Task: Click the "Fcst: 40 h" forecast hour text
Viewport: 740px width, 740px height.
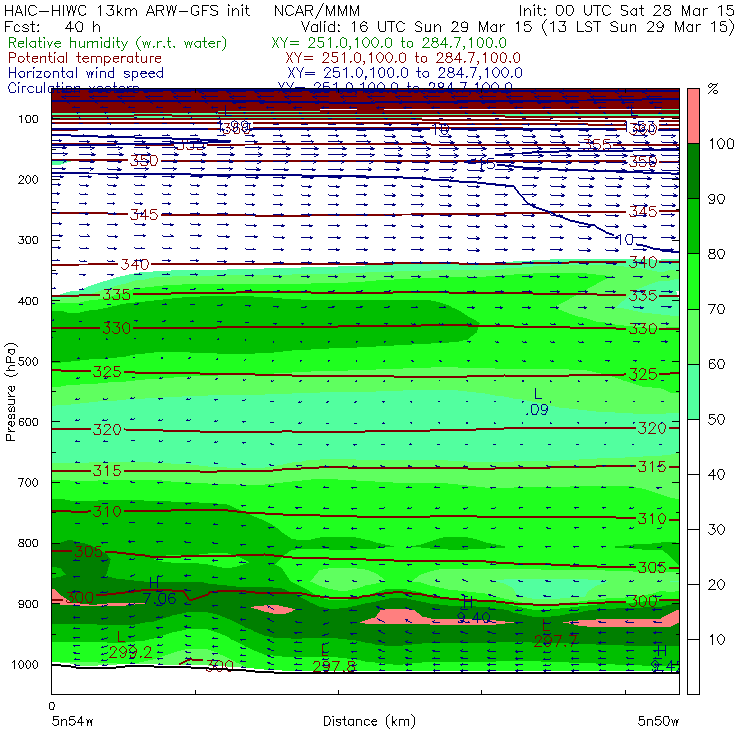Action: (x=52, y=26)
